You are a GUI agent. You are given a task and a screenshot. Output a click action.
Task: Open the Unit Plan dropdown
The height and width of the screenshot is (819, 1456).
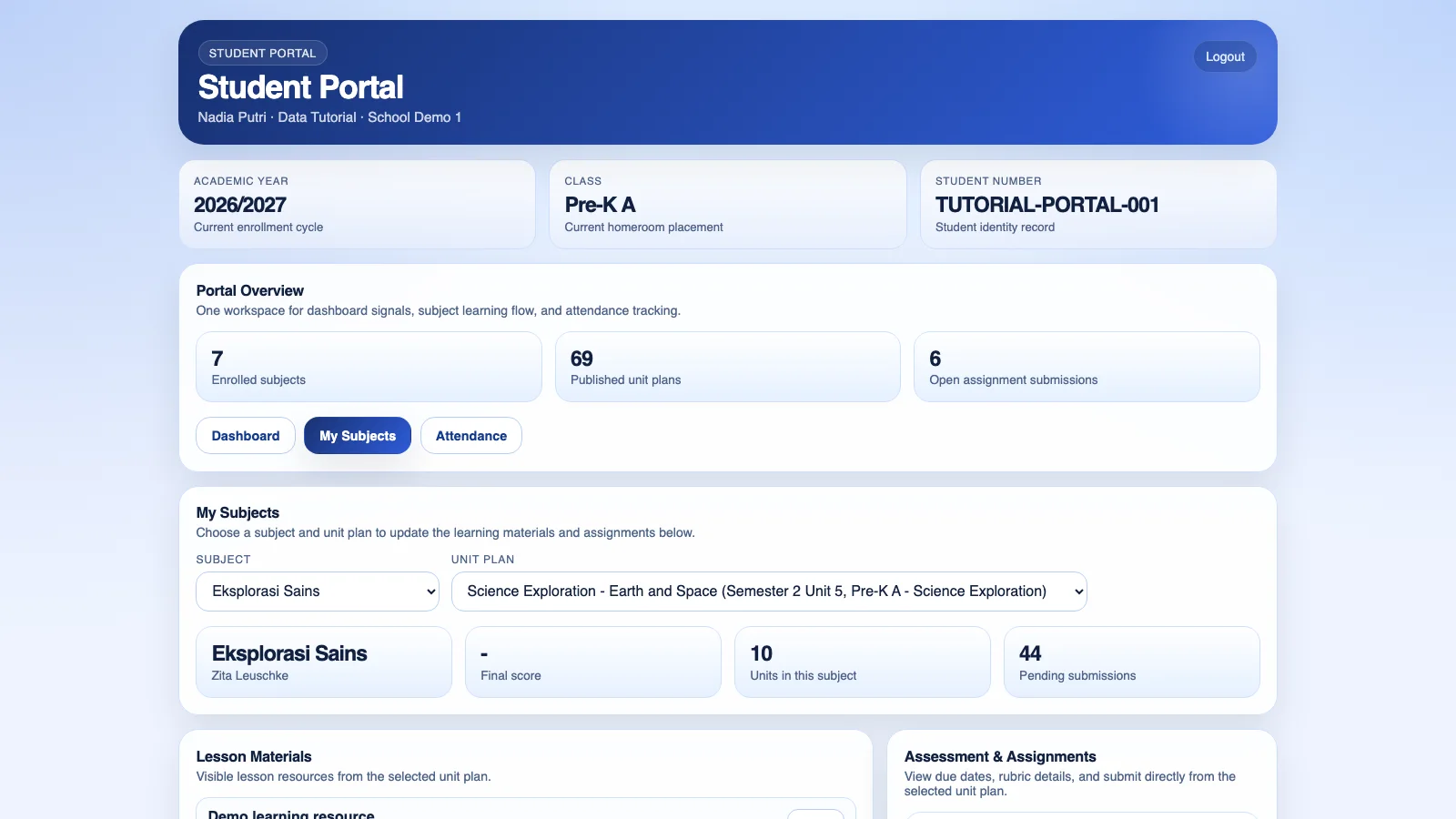pos(769,591)
